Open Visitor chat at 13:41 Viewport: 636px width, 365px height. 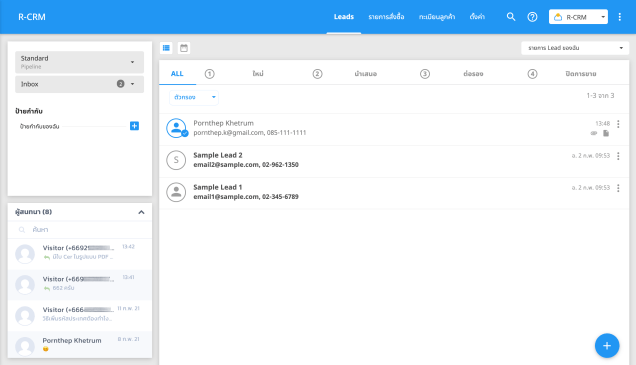pyautogui.click(x=80, y=285)
